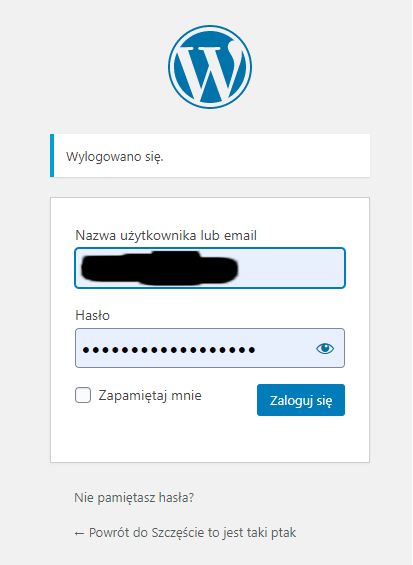
Task: Focus the Nazwa użytkownika lub email field
Action: (210, 268)
